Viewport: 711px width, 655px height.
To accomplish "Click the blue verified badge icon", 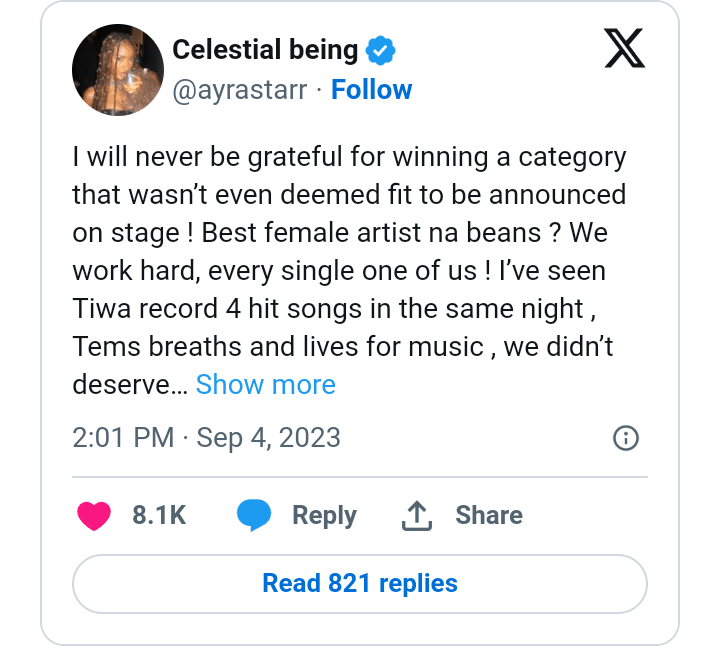I will (x=380, y=50).
